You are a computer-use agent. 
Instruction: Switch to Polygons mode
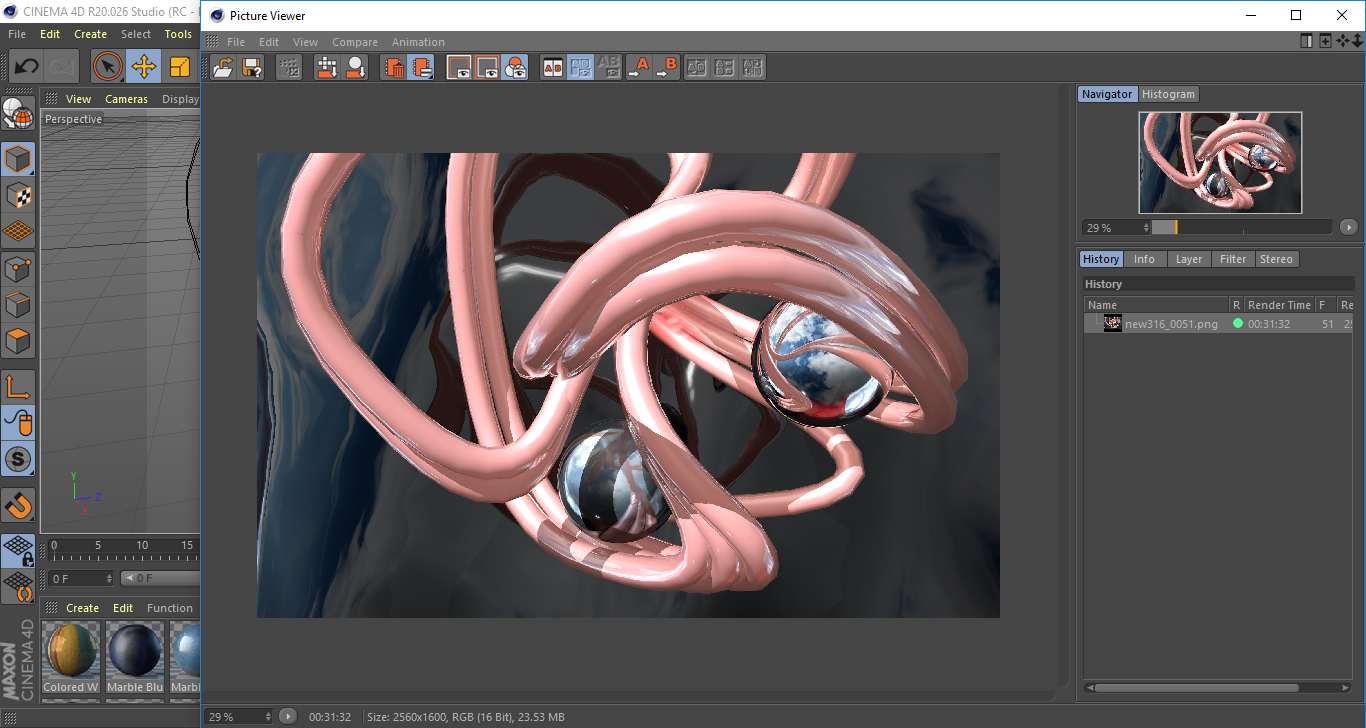click(18, 341)
